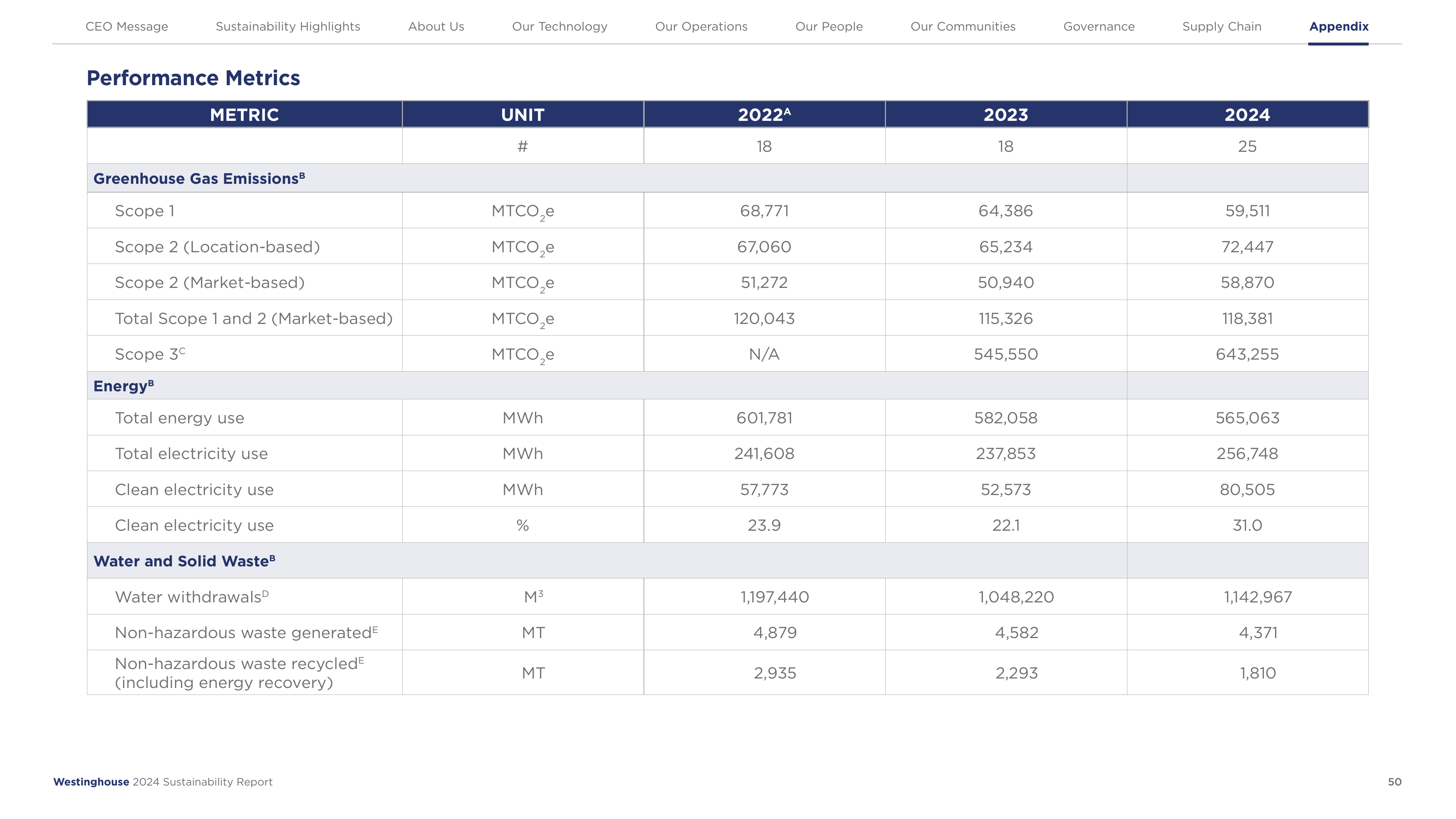Click the 2024 column header

(1247, 115)
